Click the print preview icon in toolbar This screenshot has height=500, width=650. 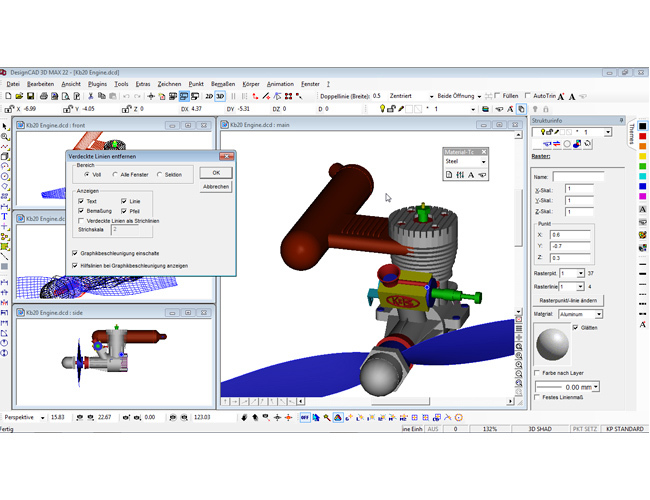[65, 96]
